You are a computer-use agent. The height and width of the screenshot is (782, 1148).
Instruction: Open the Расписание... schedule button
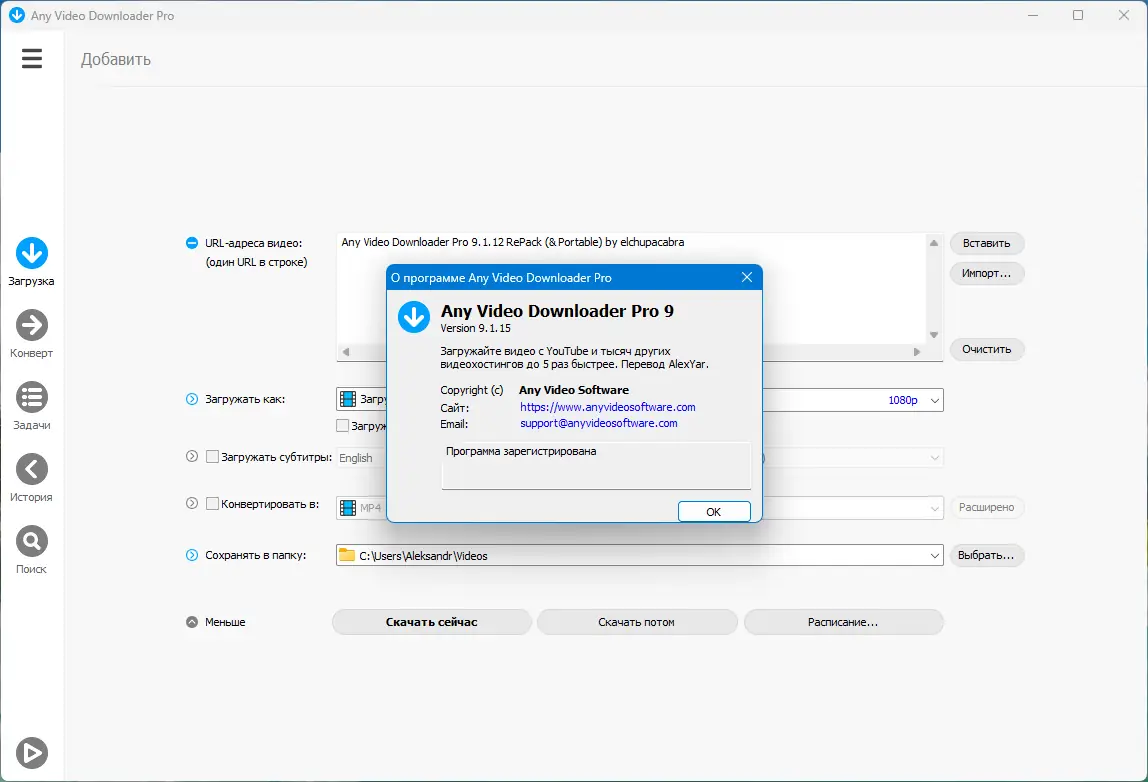tap(843, 622)
